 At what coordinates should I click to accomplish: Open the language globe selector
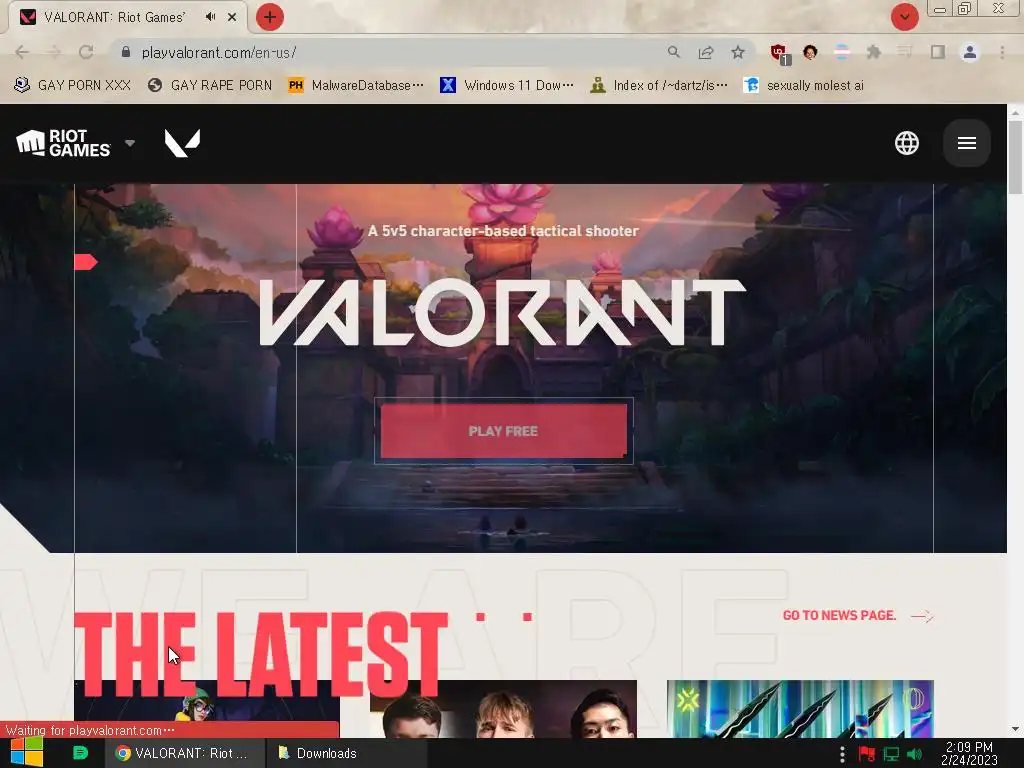(x=906, y=143)
